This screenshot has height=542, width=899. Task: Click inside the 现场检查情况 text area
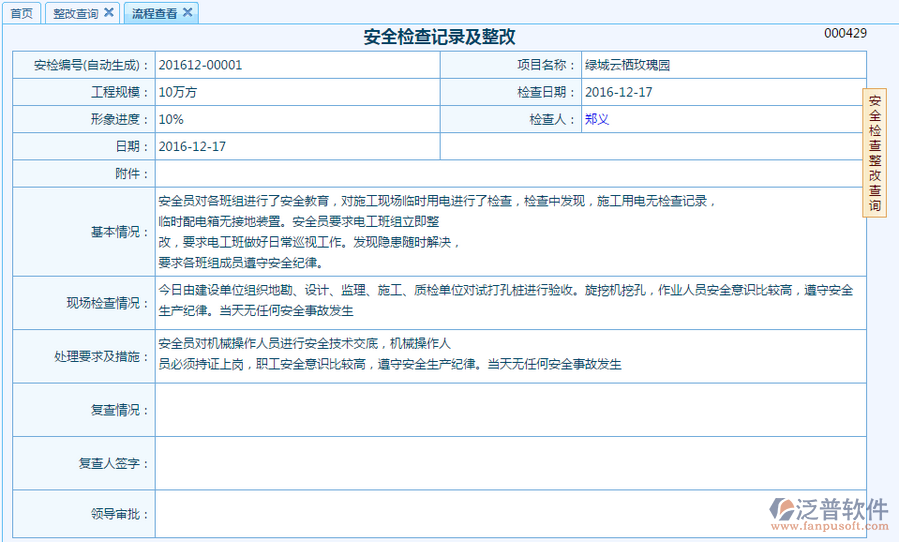[x=510, y=301]
